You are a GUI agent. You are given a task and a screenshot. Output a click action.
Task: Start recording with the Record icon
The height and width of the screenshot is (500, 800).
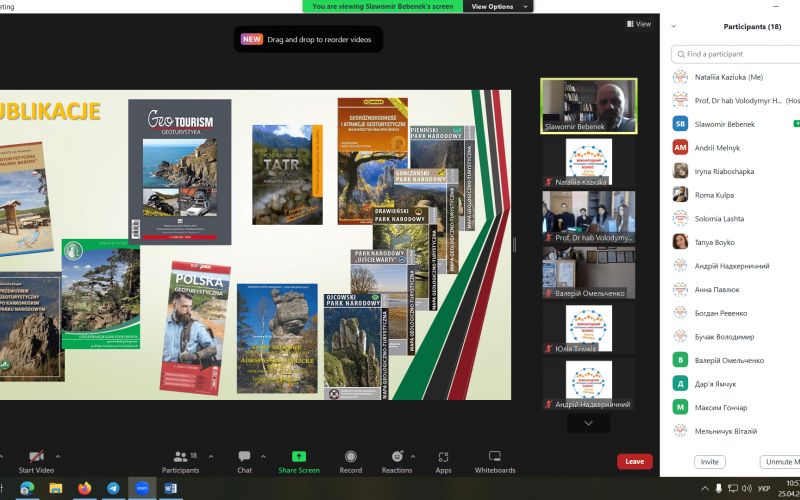351,457
